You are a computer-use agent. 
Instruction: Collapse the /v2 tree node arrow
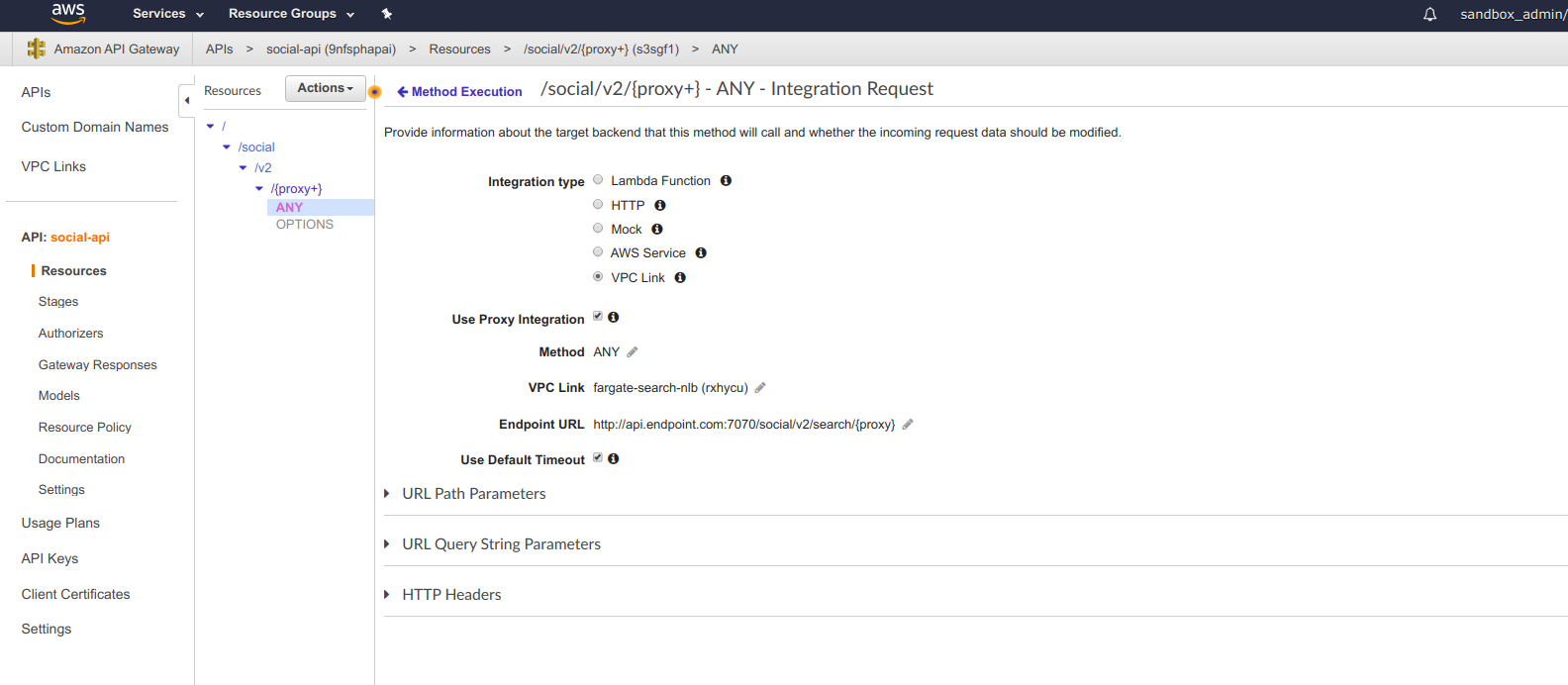tap(244, 168)
